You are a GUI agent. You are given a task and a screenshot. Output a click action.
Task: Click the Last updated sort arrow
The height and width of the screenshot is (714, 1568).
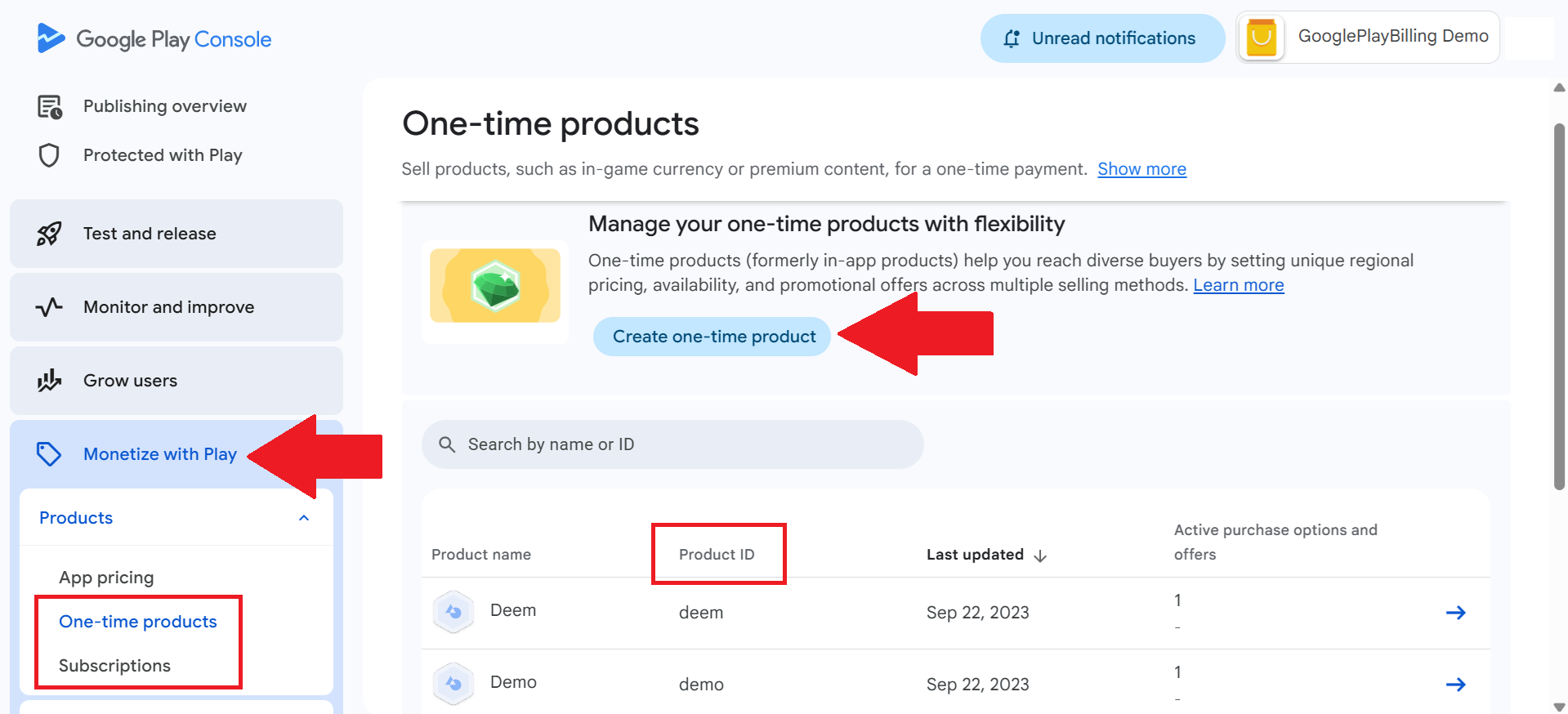[1040, 556]
